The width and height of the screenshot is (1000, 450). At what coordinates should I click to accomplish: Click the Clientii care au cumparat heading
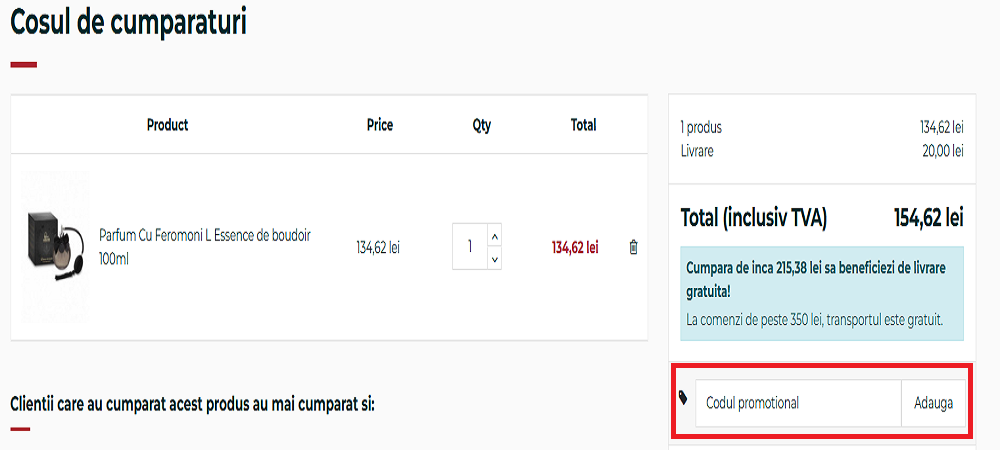(192, 404)
